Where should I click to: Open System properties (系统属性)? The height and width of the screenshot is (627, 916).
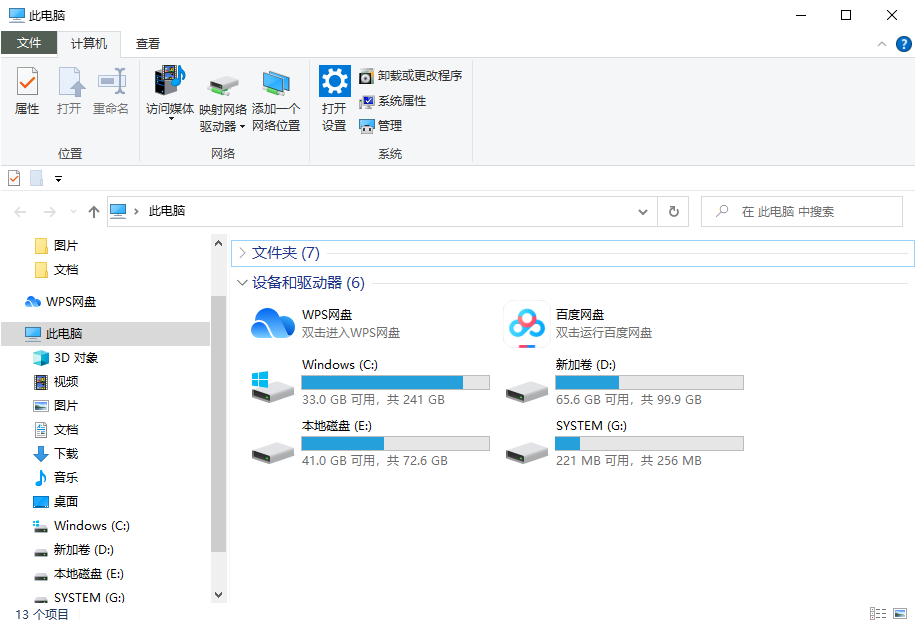393,101
